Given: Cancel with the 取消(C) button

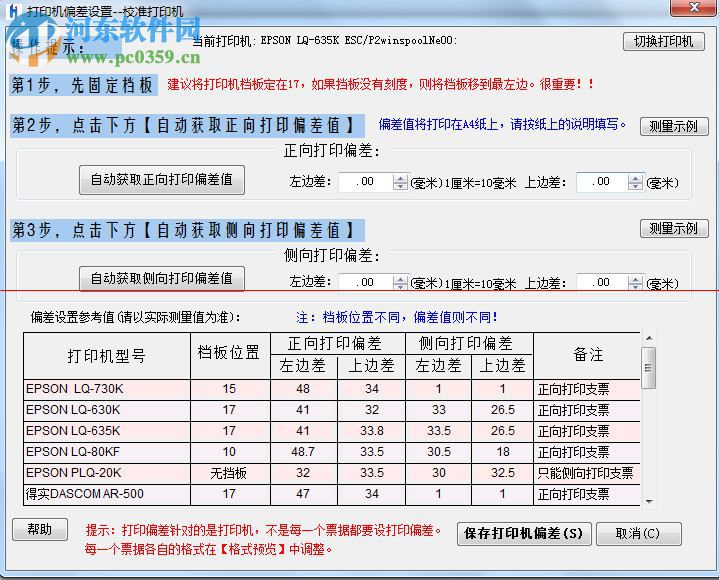Looking at the screenshot, I should tap(638, 534).
